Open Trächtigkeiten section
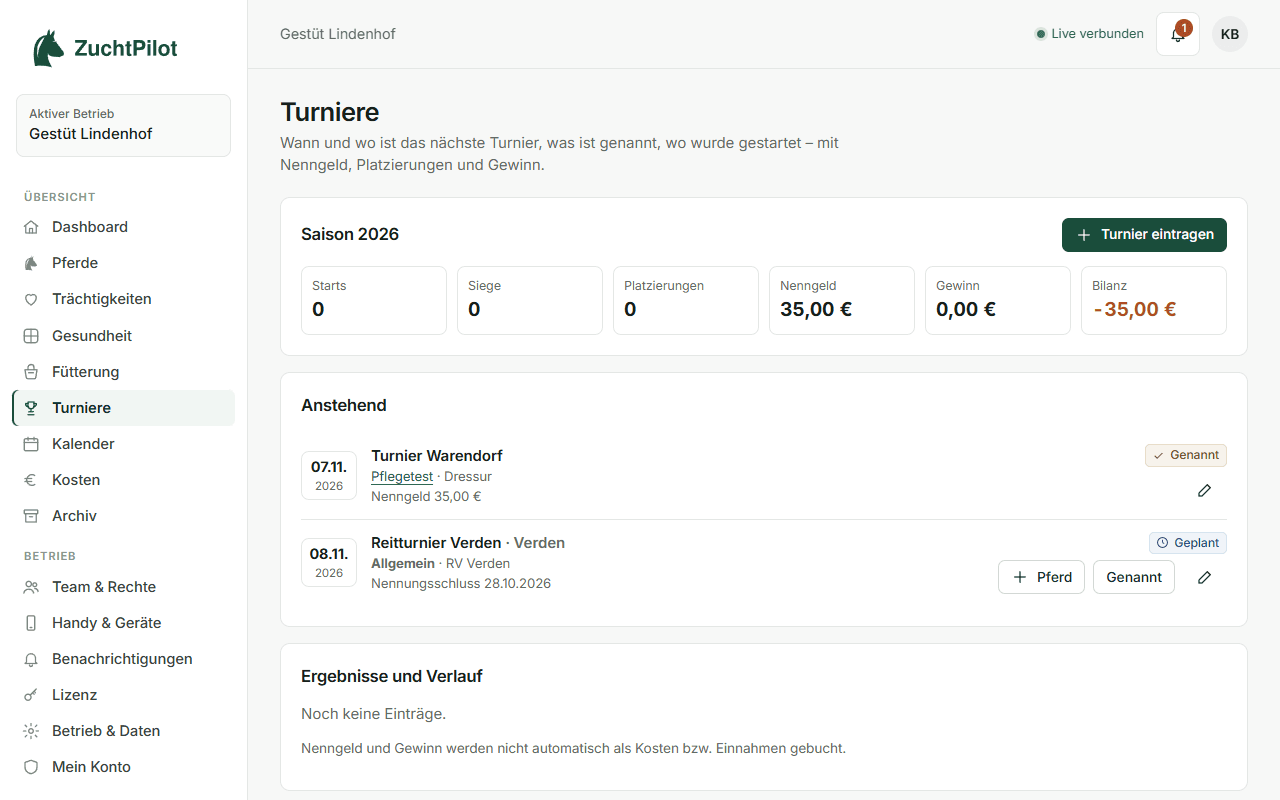 pos(123,299)
